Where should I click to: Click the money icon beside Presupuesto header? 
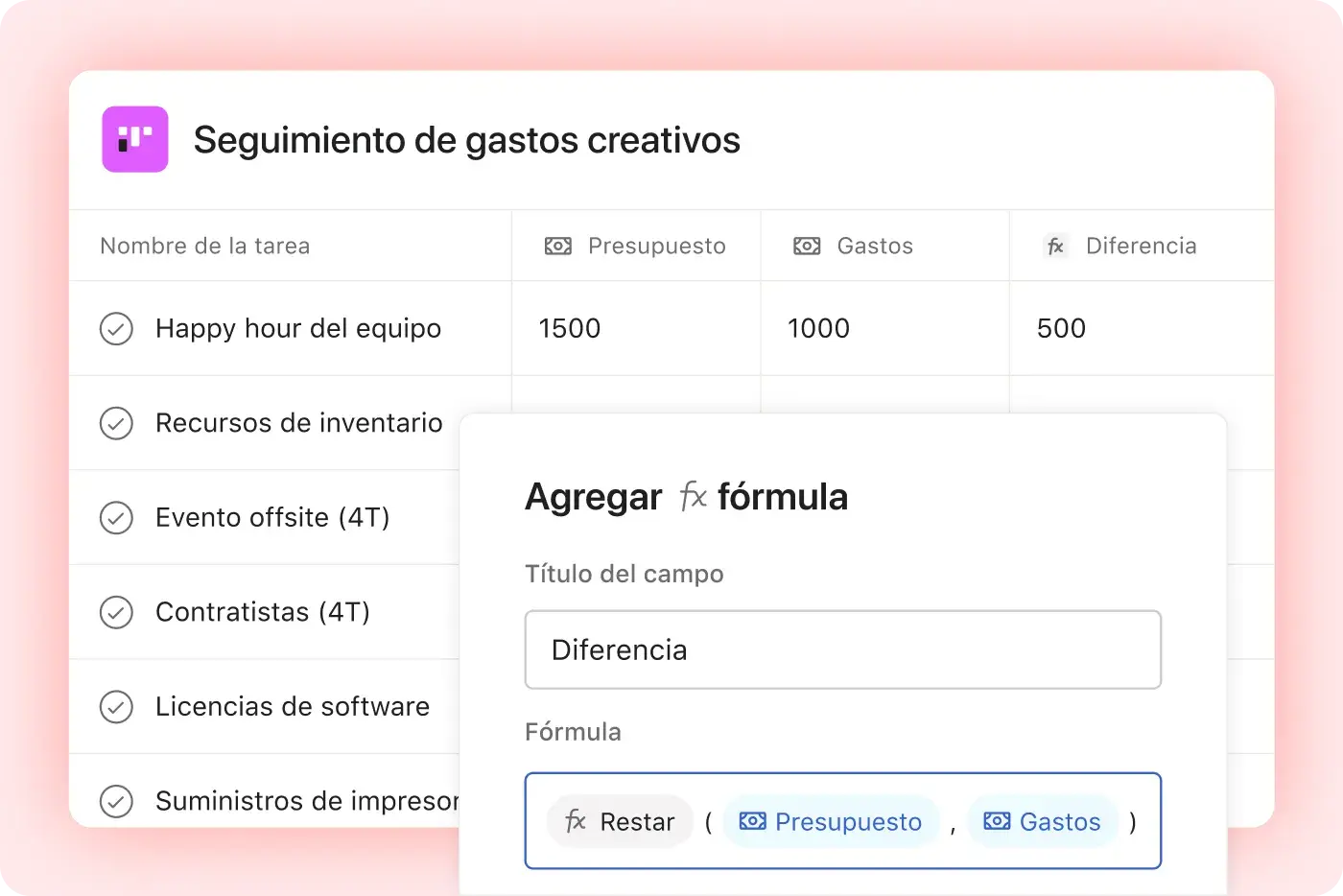pyautogui.click(x=558, y=246)
